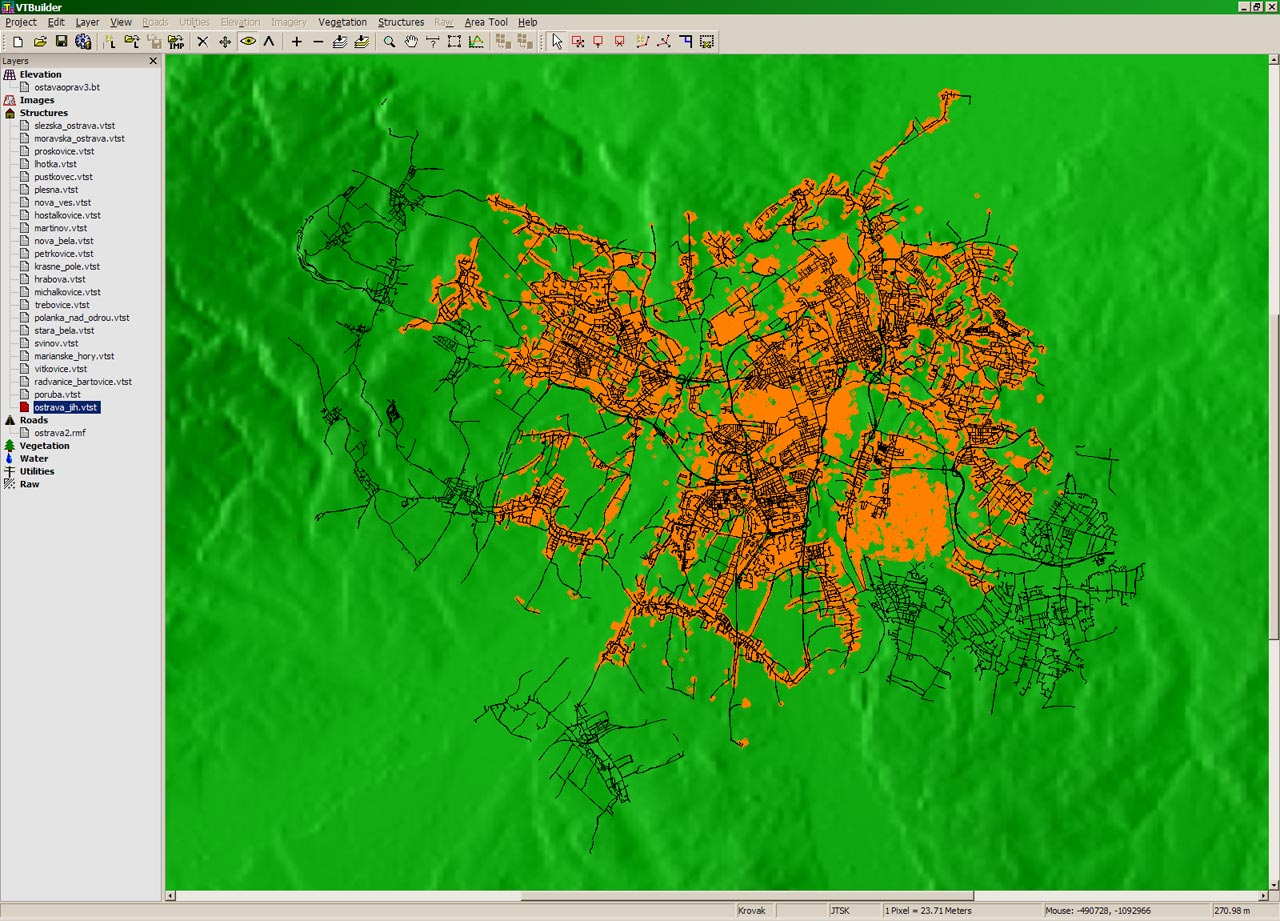This screenshot has height=921, width=1280.
Task: Select ostavaoprav3.bt elevation layer
Action: (x=67, y=87)
